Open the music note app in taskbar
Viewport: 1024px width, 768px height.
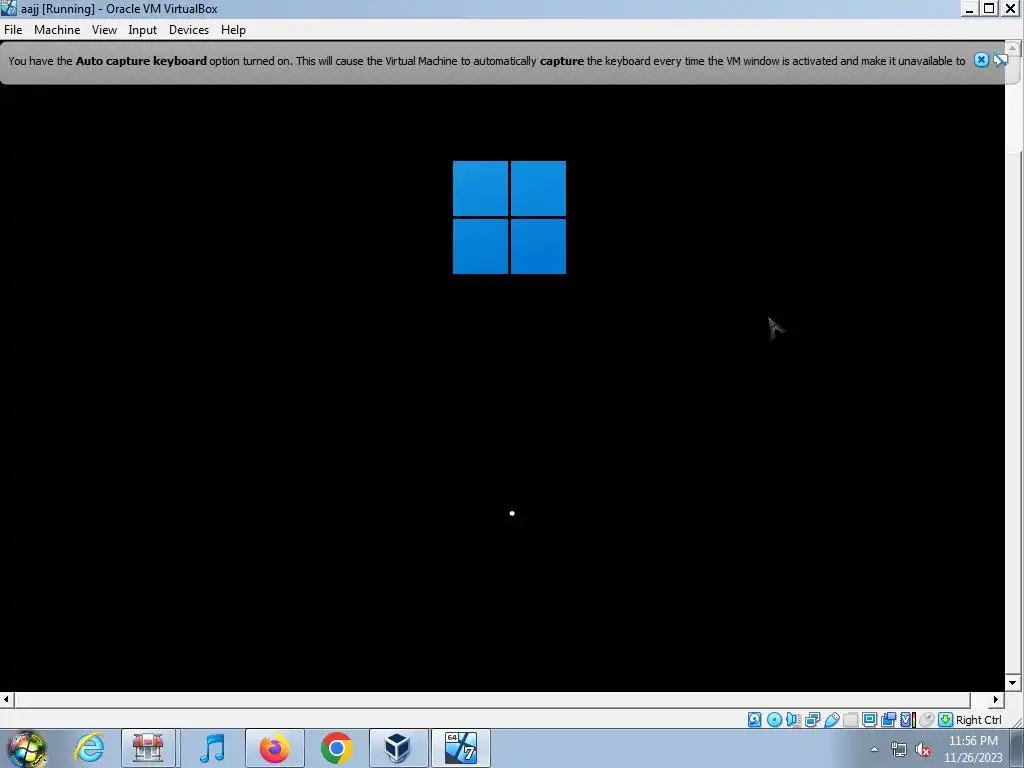click(212, 748)
